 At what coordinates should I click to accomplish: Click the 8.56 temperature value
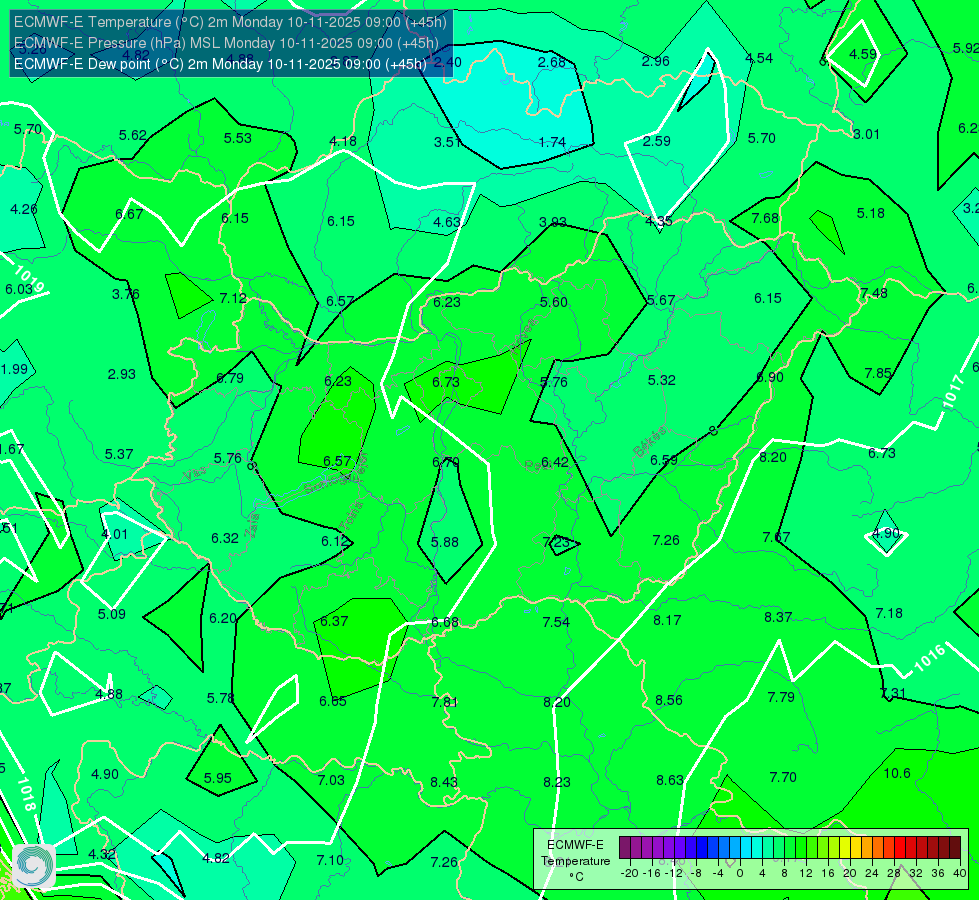669,700
